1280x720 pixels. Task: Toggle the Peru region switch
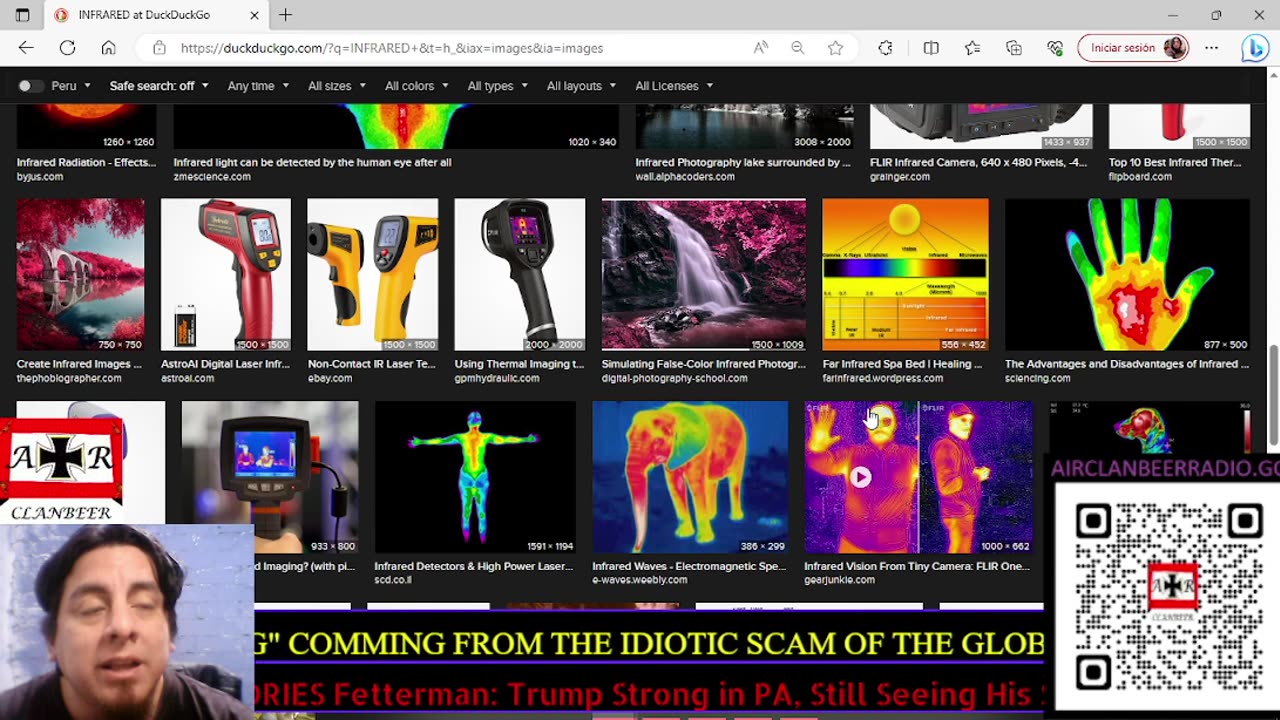pos(31,86)
